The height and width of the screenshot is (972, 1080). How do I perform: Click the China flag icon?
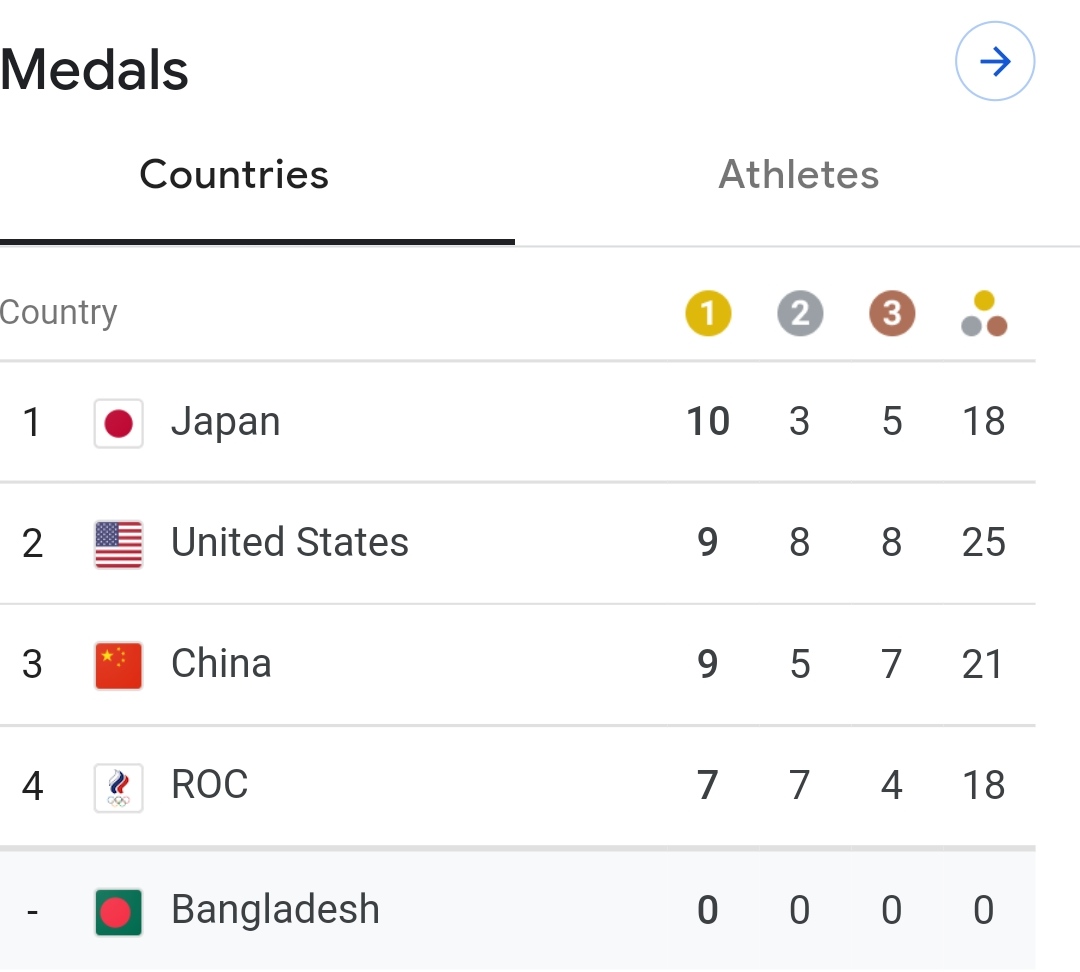point(118,665)
